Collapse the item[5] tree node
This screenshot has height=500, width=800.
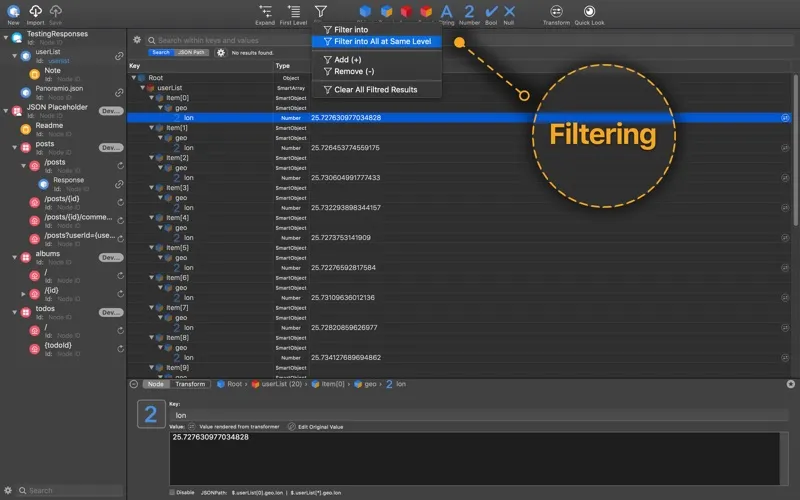point(152,247)
